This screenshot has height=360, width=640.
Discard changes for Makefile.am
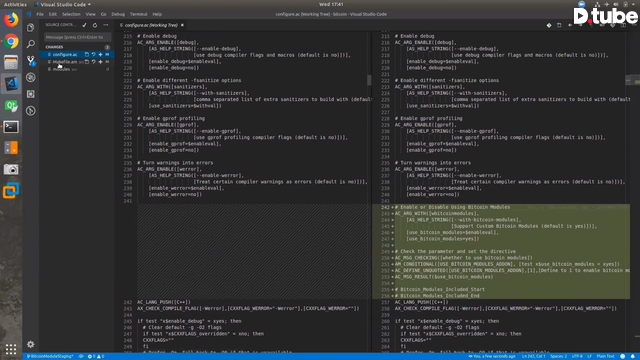[x=93, y=62]
